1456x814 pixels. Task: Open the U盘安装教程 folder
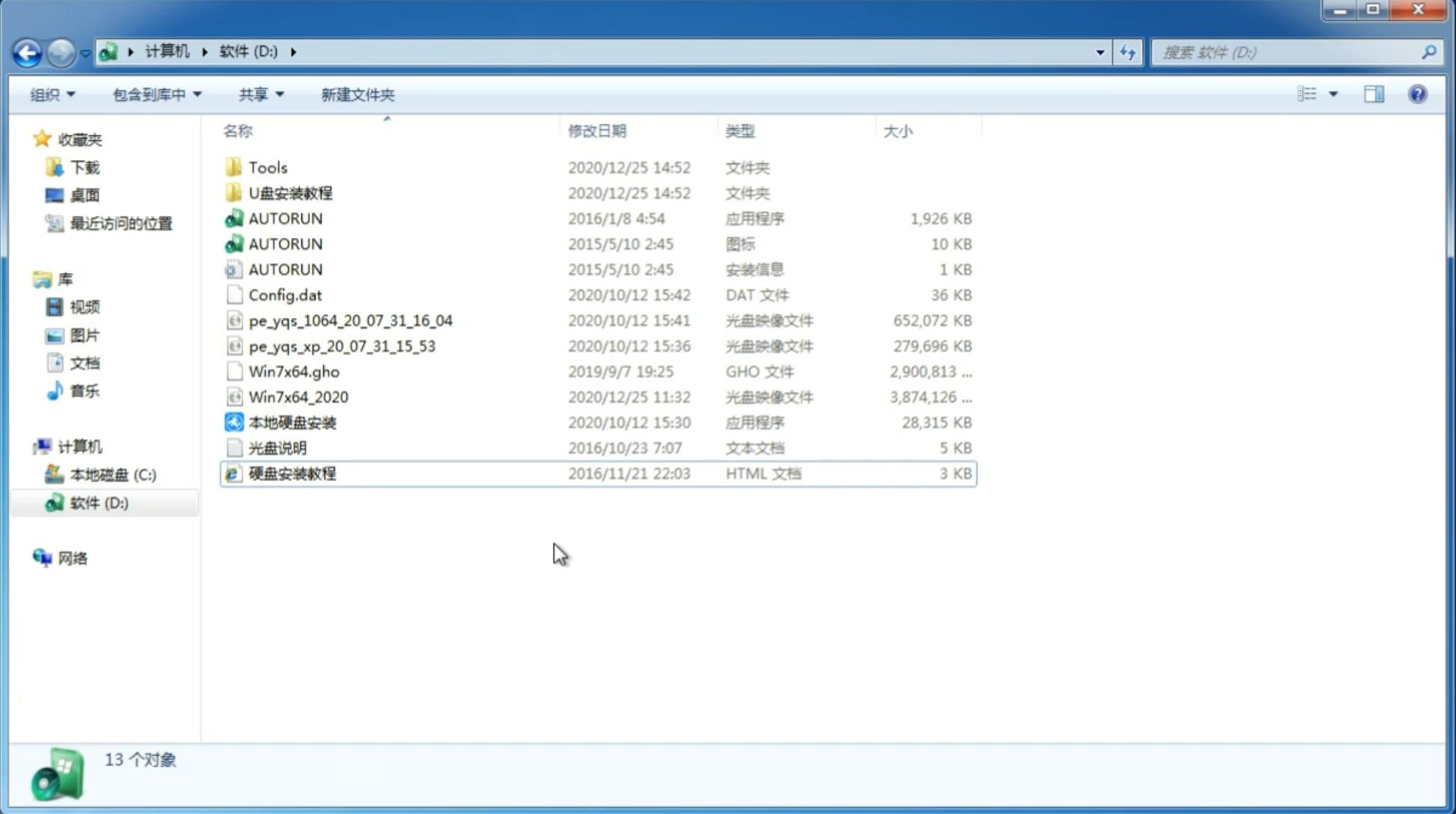(290, 192)
